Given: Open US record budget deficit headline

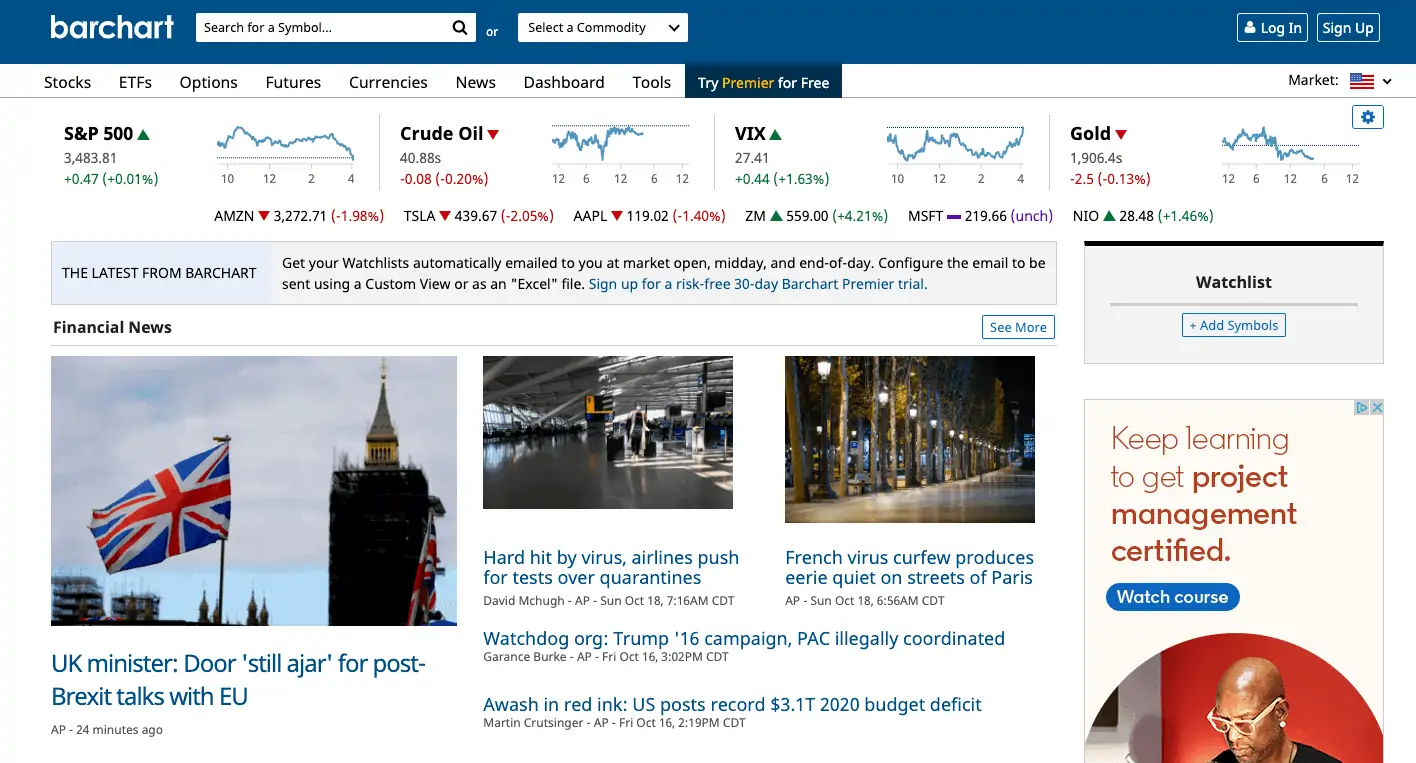Looking at the screenshot, I should tap(732, 704).
